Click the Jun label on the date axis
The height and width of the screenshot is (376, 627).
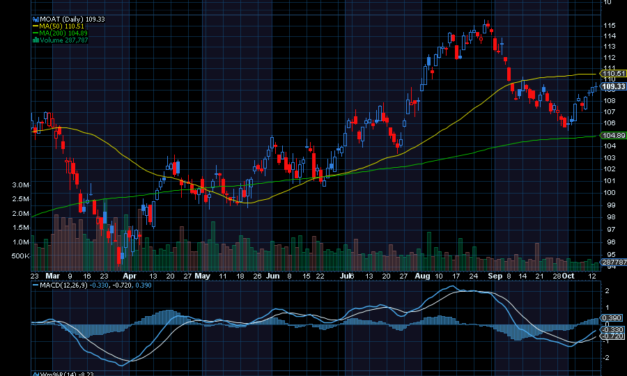(x=273, y=276)
